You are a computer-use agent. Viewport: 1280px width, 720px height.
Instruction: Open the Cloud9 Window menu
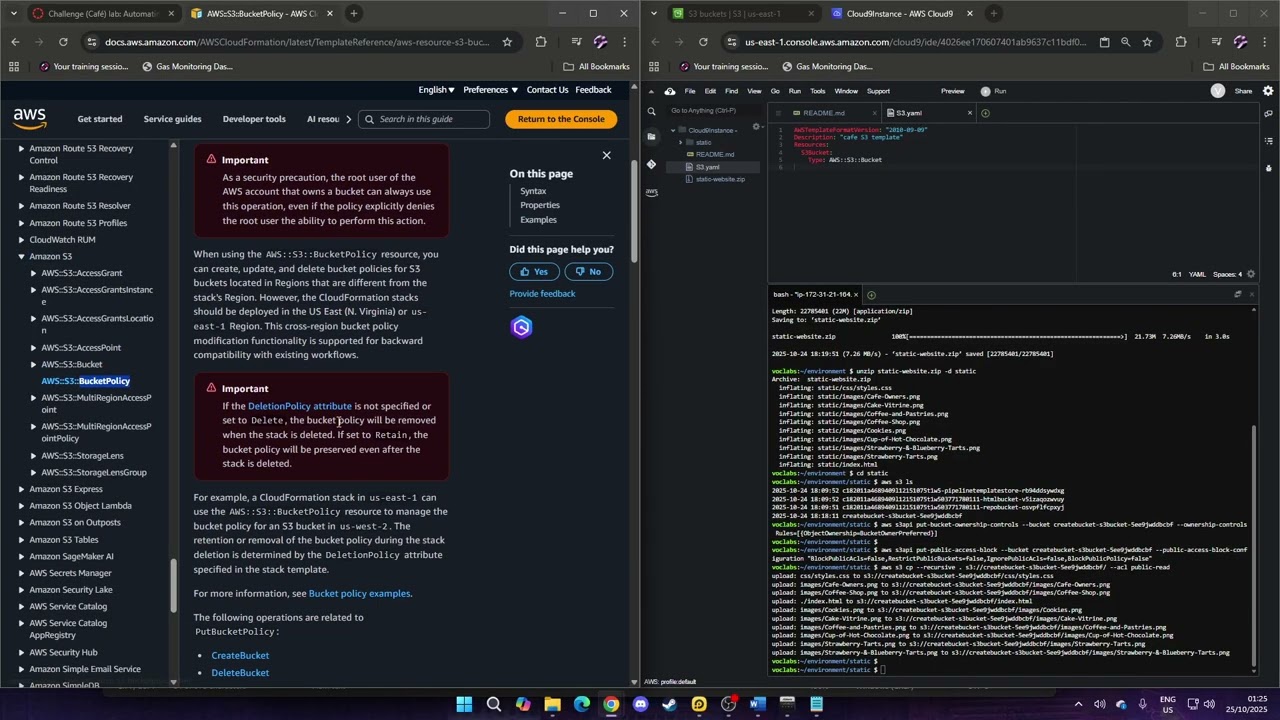846,91
